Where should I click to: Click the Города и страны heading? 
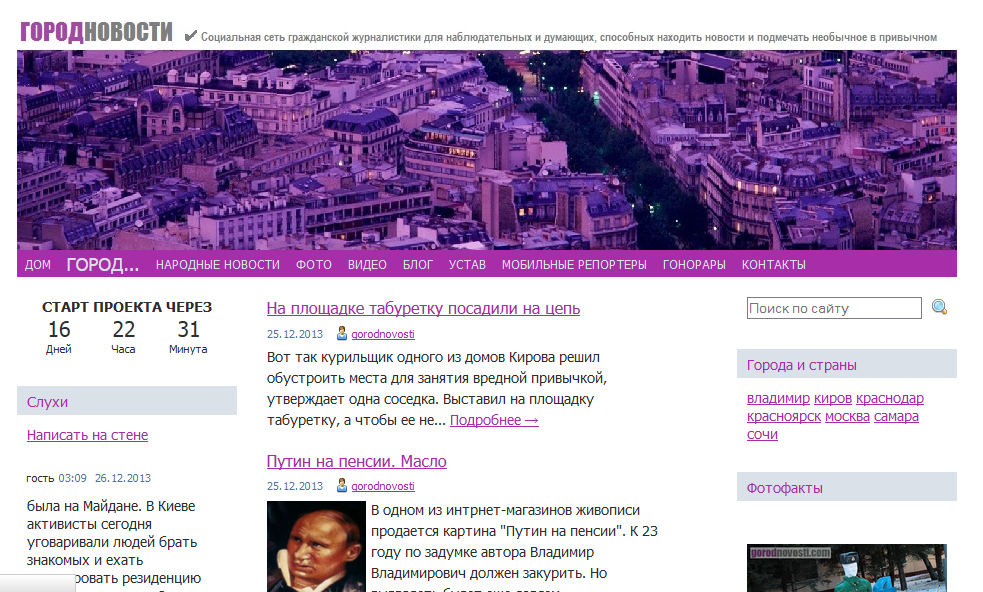coord(801,365)
